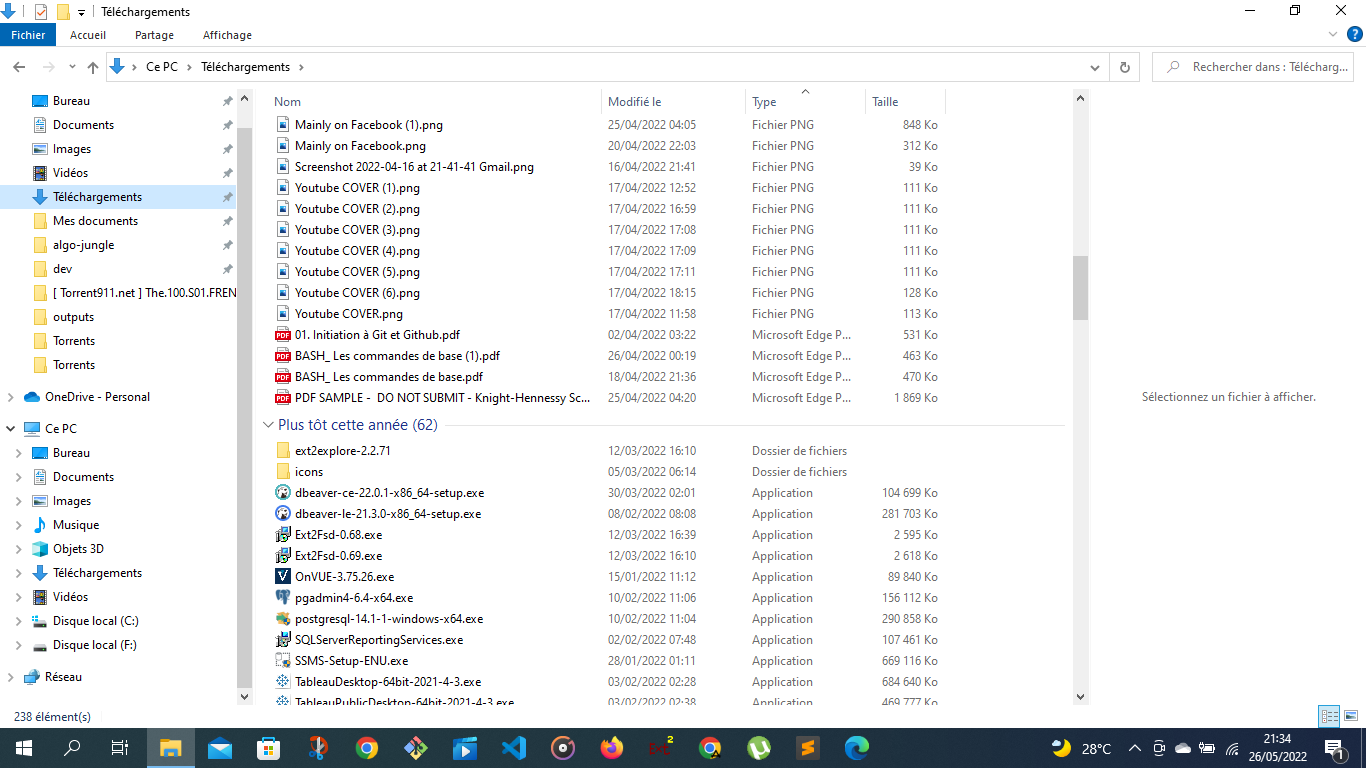Select the Youtube COVER (6).png file
This screenshot has height=768, width=1366.
pyautogui.click(x=357, y=293)
